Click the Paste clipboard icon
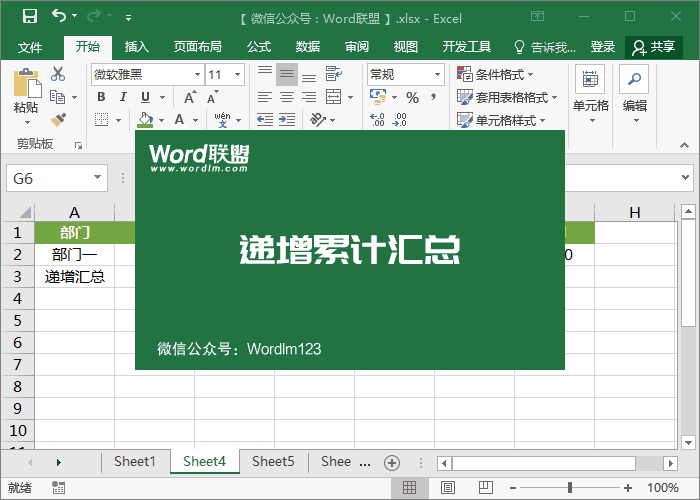The height and width of the screenshot is (500, 700). pos(26,88)
